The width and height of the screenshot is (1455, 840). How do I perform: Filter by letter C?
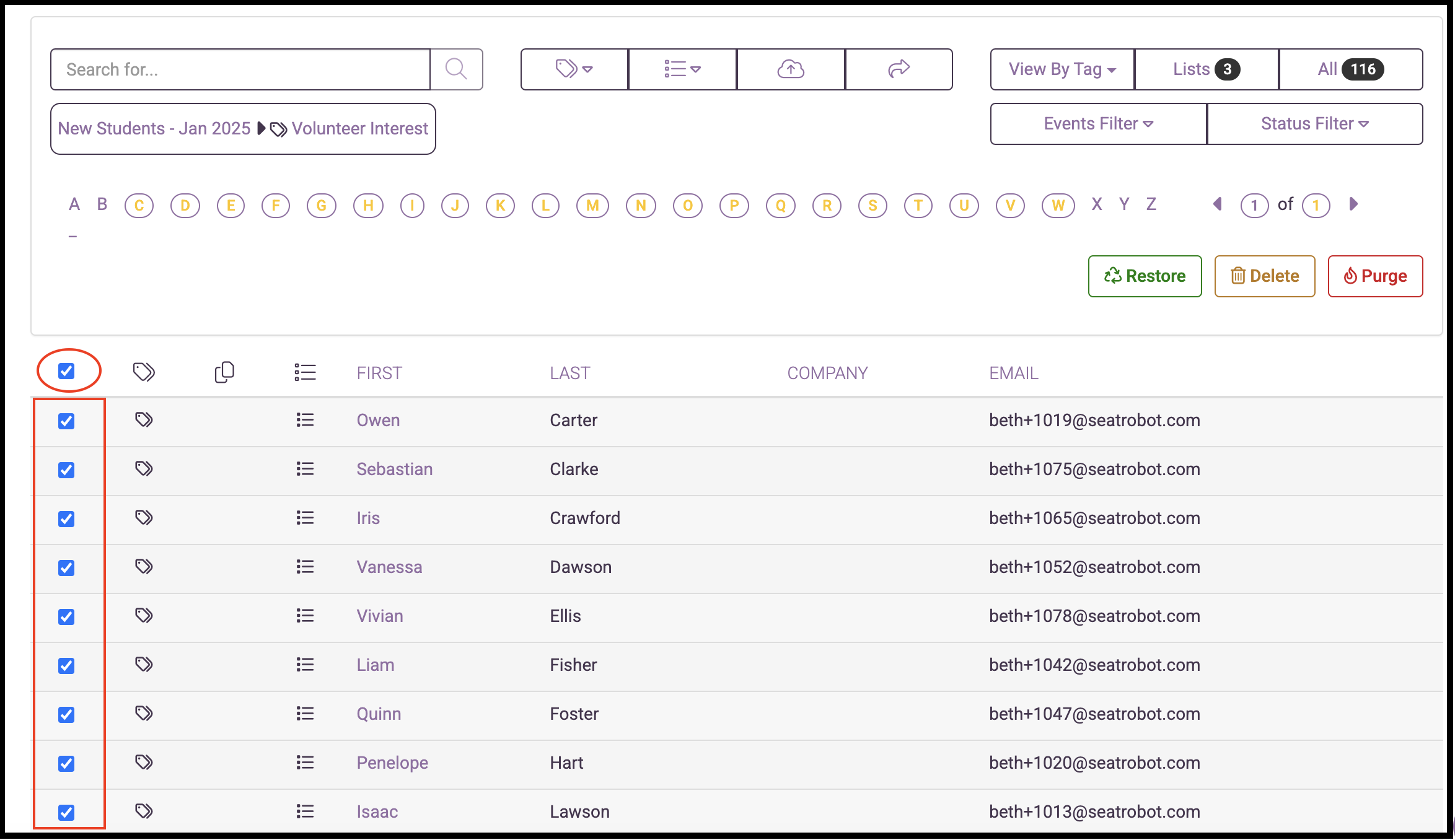tap(139, 205)
